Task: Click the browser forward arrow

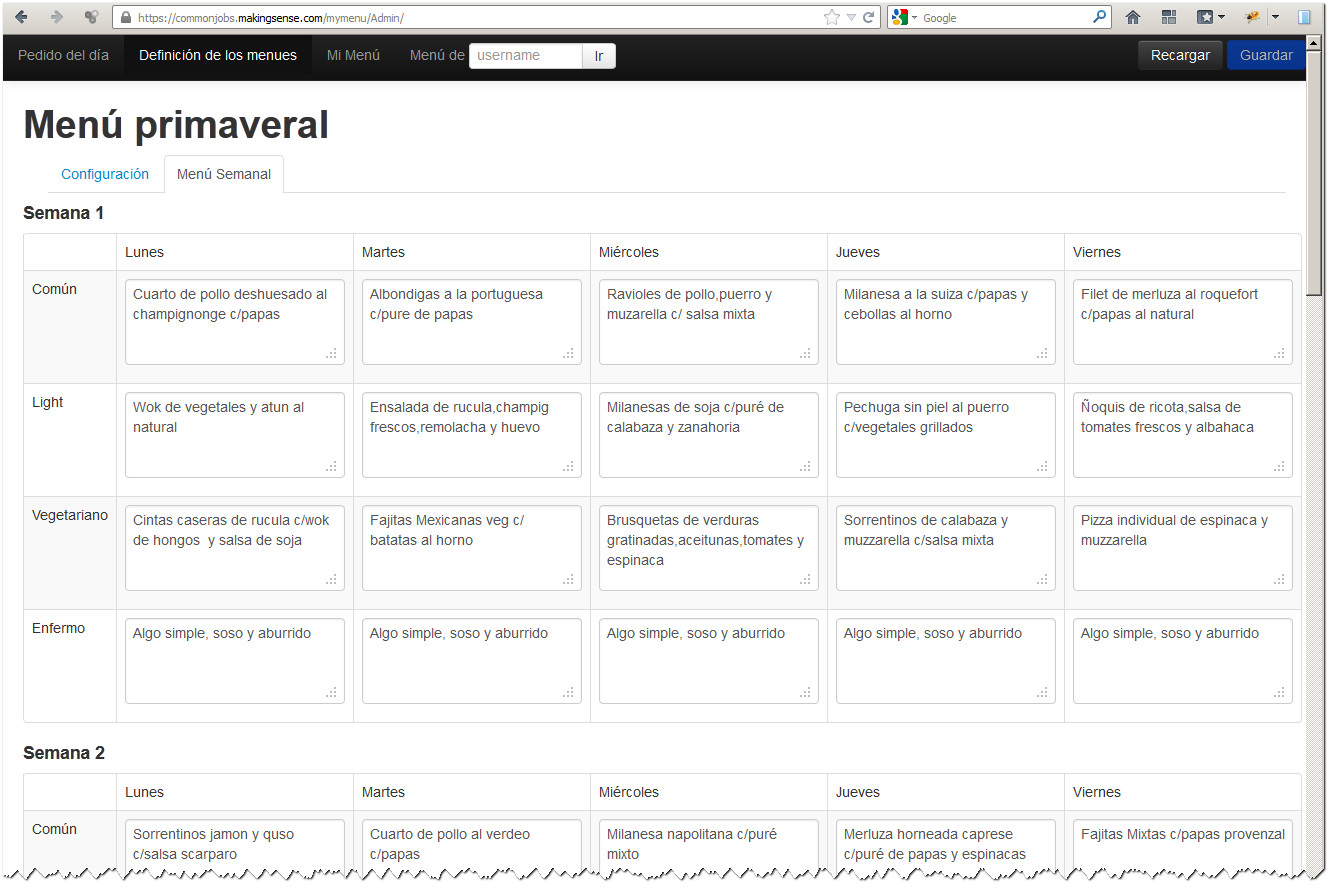Action: [x=56, y=17]
